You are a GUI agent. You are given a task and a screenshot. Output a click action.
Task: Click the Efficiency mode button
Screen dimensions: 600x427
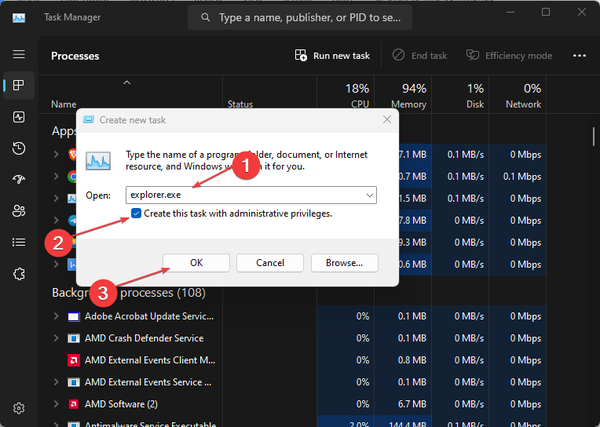(x=509, y=55)
